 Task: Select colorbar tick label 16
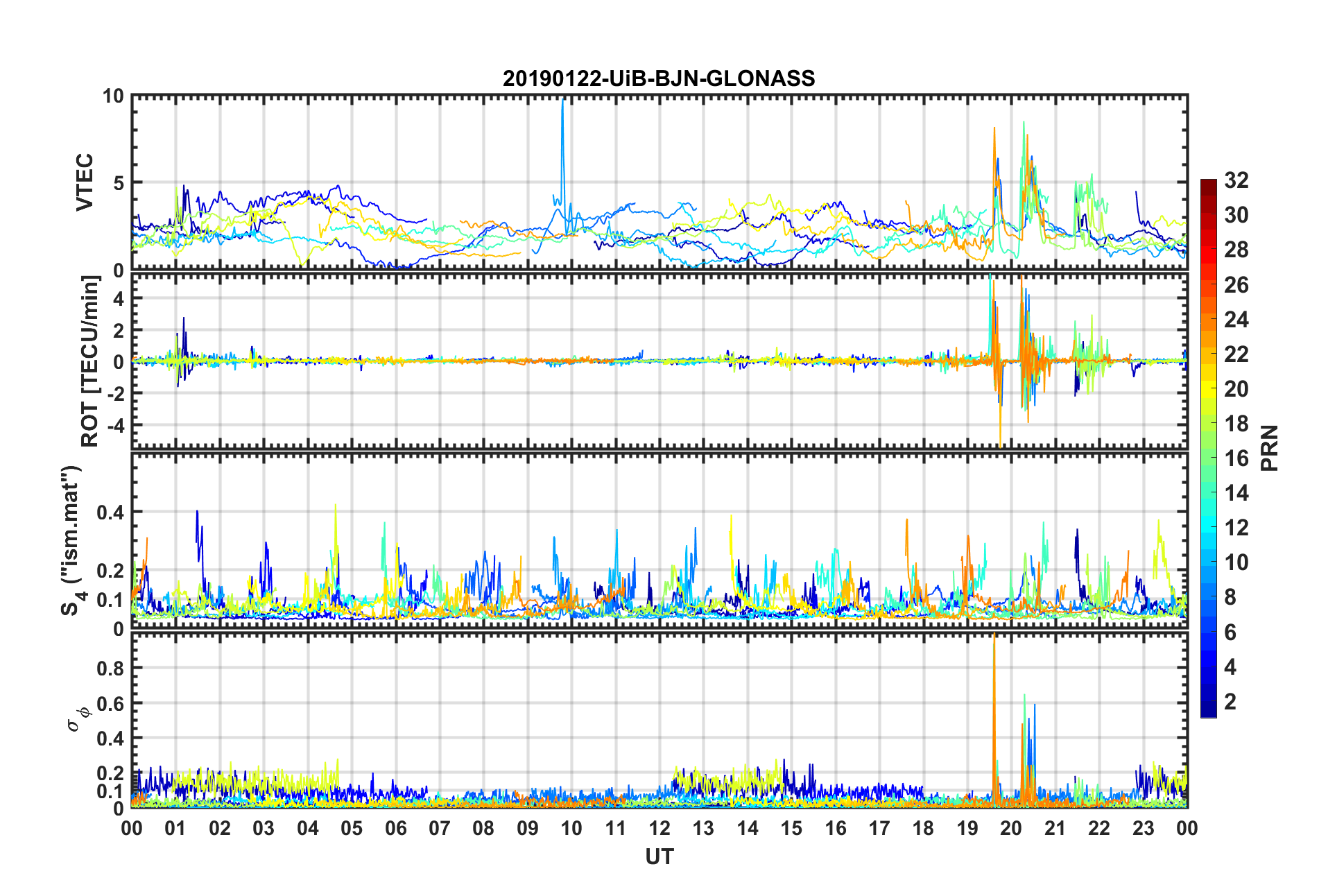pyautogui.click(x=1236, y=458)
